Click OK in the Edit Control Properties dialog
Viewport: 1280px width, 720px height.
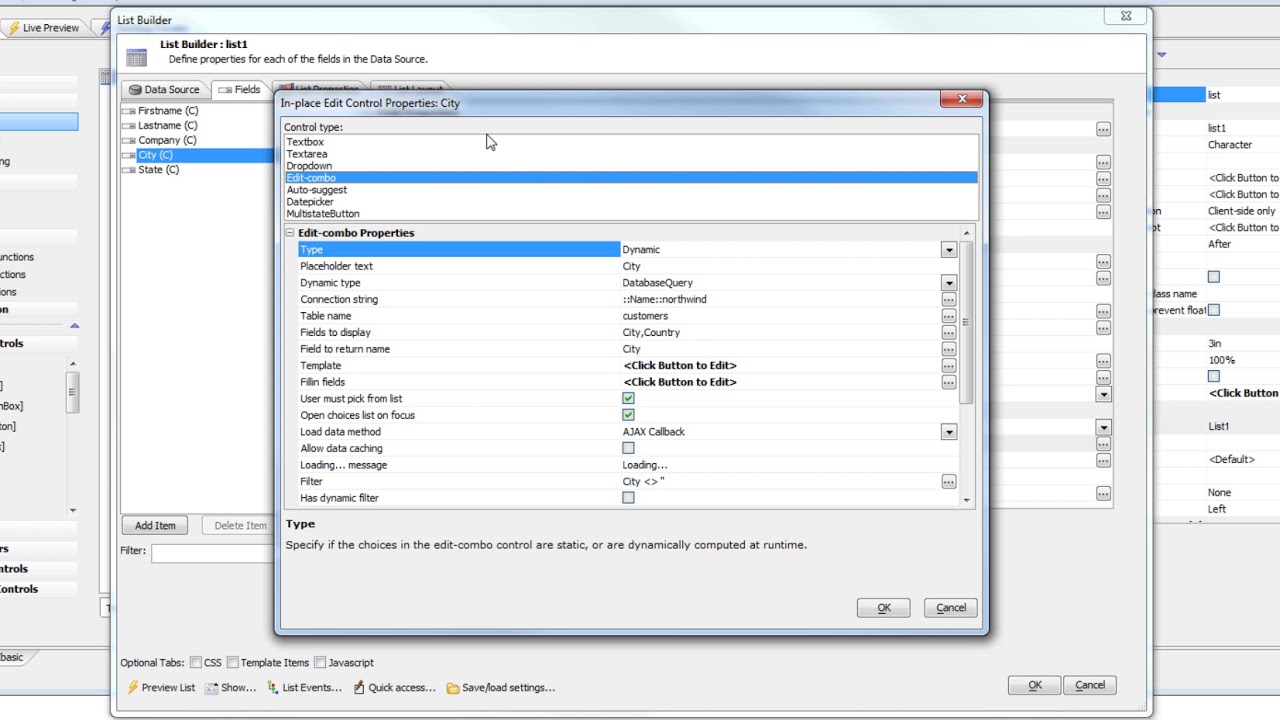[x=884, y=608]
